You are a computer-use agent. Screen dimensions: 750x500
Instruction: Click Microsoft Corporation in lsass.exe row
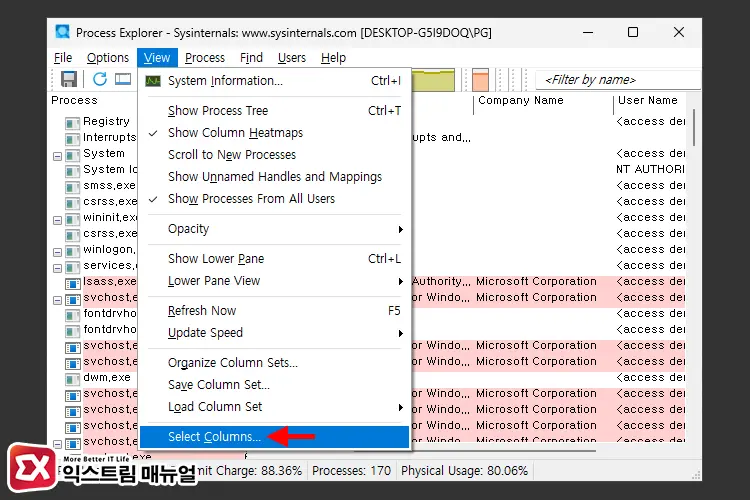pyautogui.click(x=536, y=281)
